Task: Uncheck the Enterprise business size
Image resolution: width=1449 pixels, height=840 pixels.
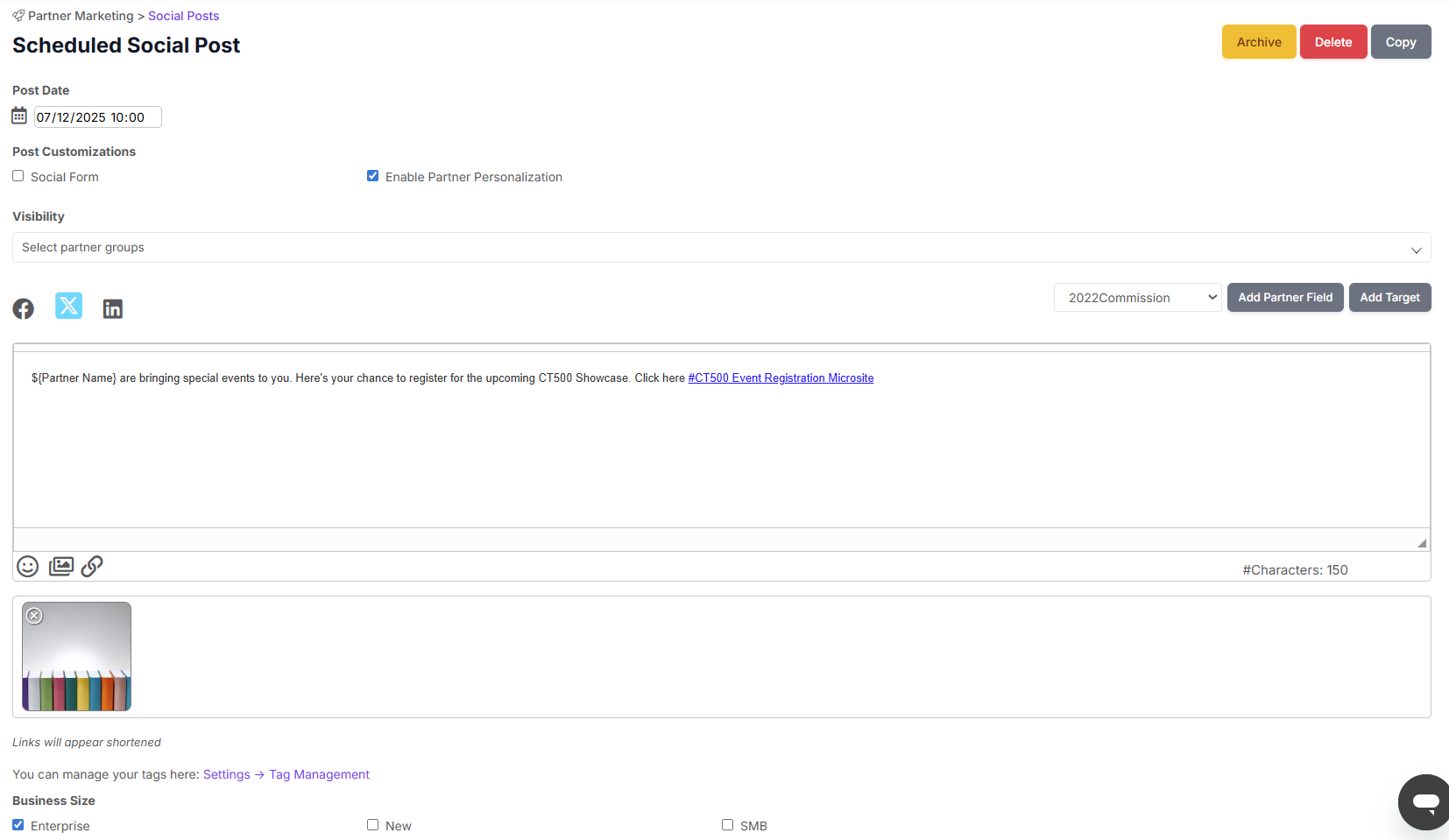Action: click(x=18, y=825)
